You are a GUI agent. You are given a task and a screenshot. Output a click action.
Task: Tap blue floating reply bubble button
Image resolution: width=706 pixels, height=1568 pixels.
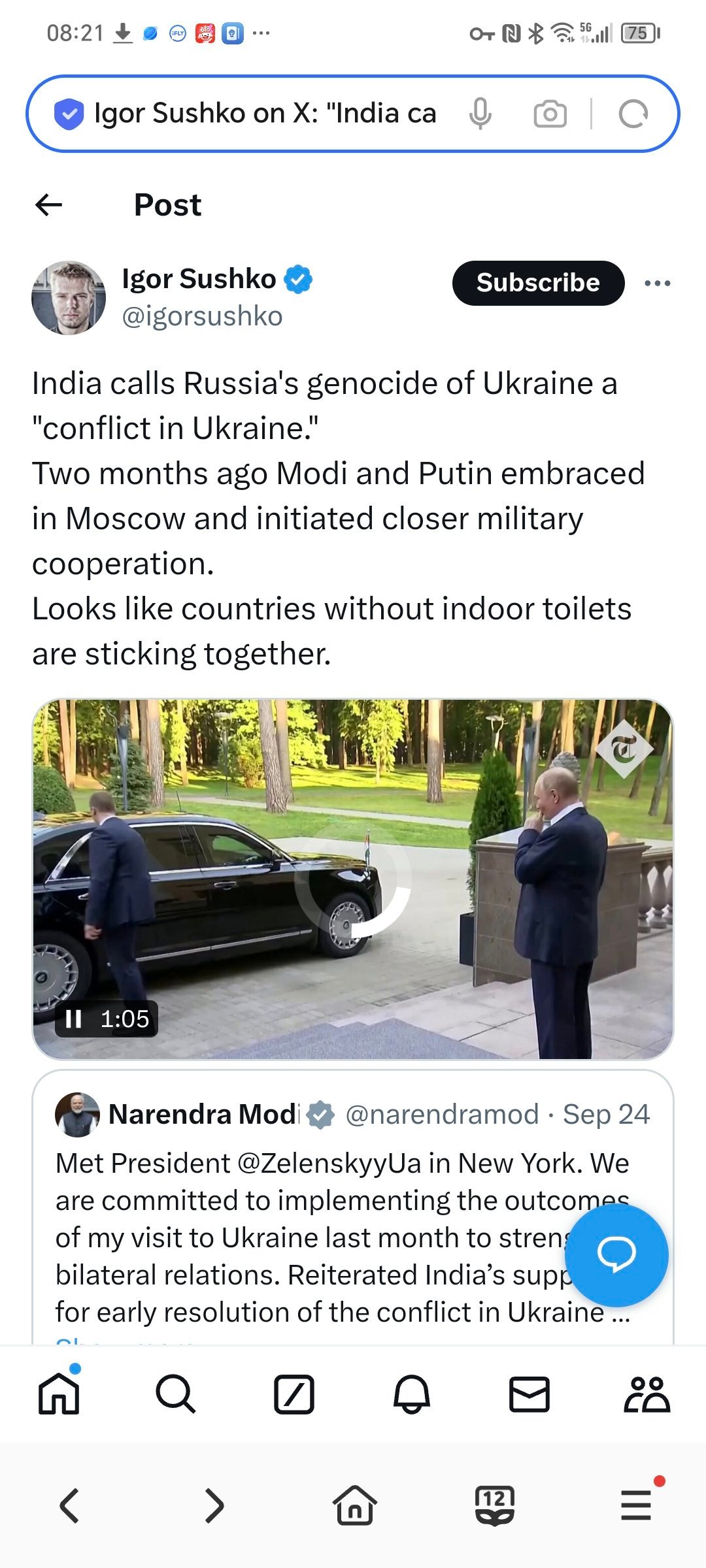coord(616,1255)
